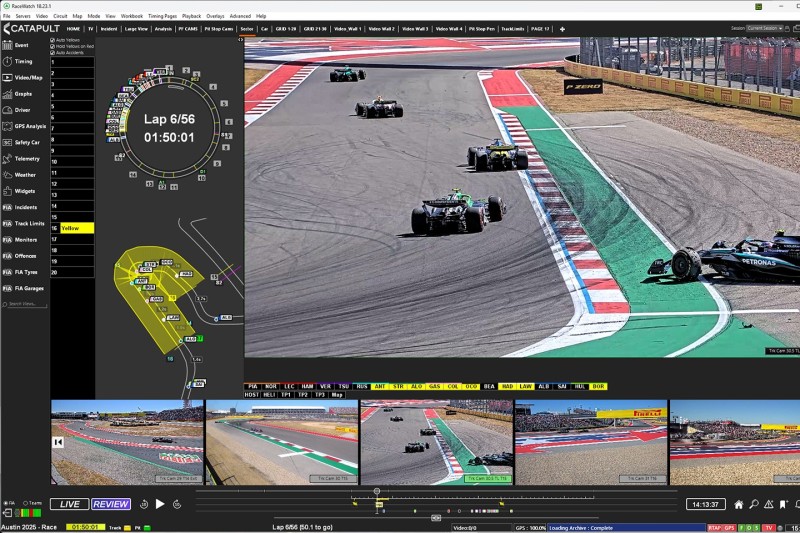
Task: Switch to REVIEW mode
Action: [111, 504]
